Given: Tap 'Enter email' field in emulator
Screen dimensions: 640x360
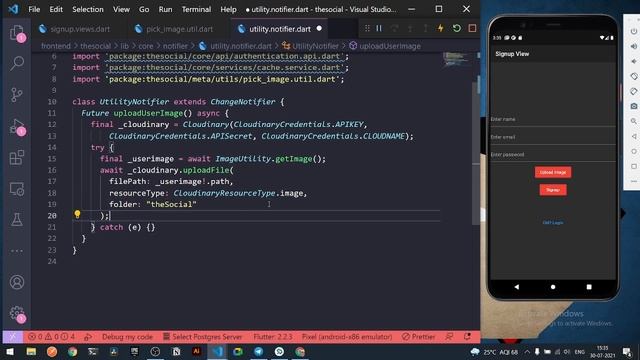Looking at the screenshot, I should 553,137.
